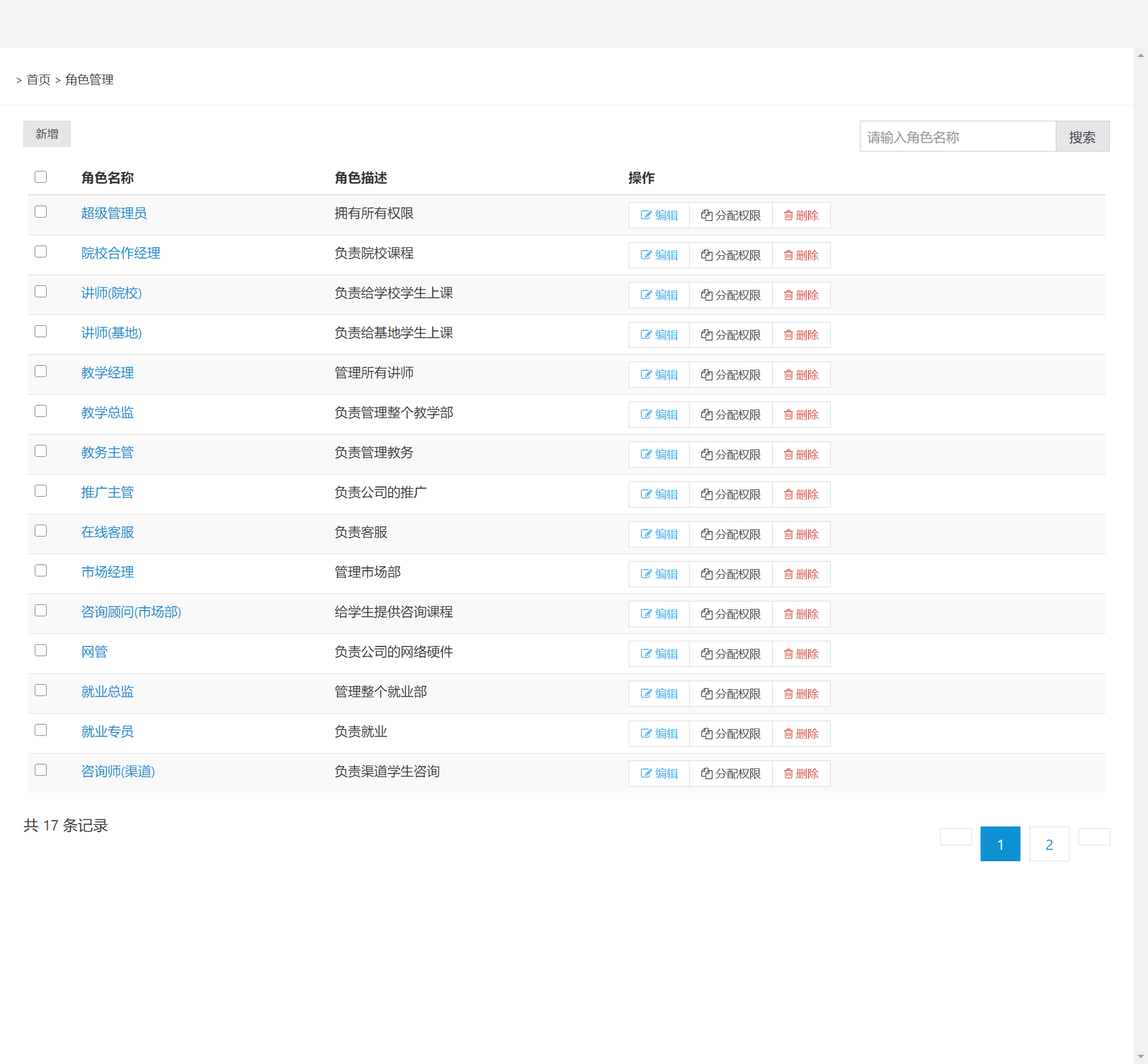Assign permissions to 讲师(基地)
Image resolution: width=1148 pixels, height=1064 pixels.
click(x=731, y=335)
